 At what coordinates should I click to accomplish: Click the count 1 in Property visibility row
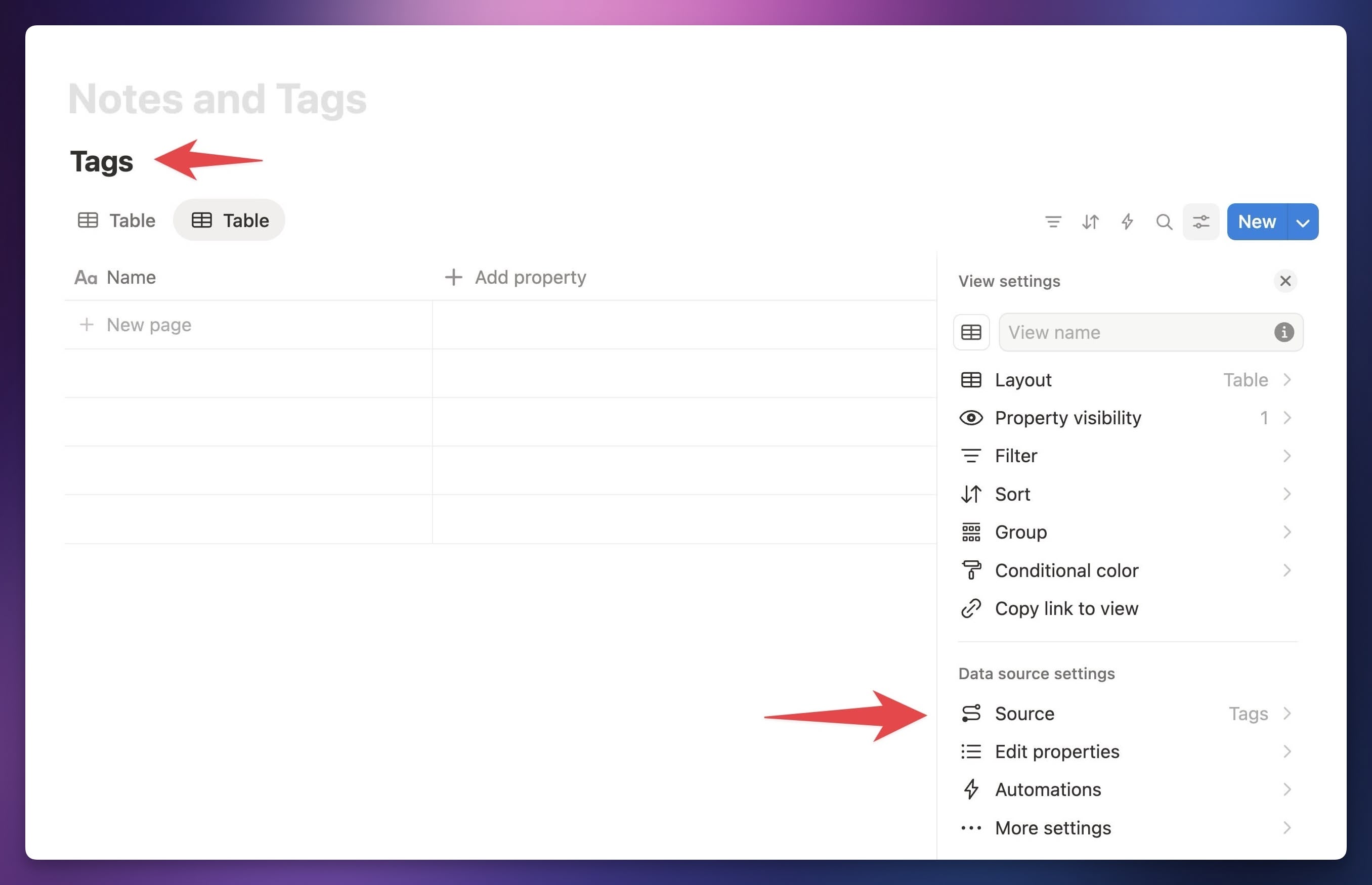click(x=1263, y=418)
